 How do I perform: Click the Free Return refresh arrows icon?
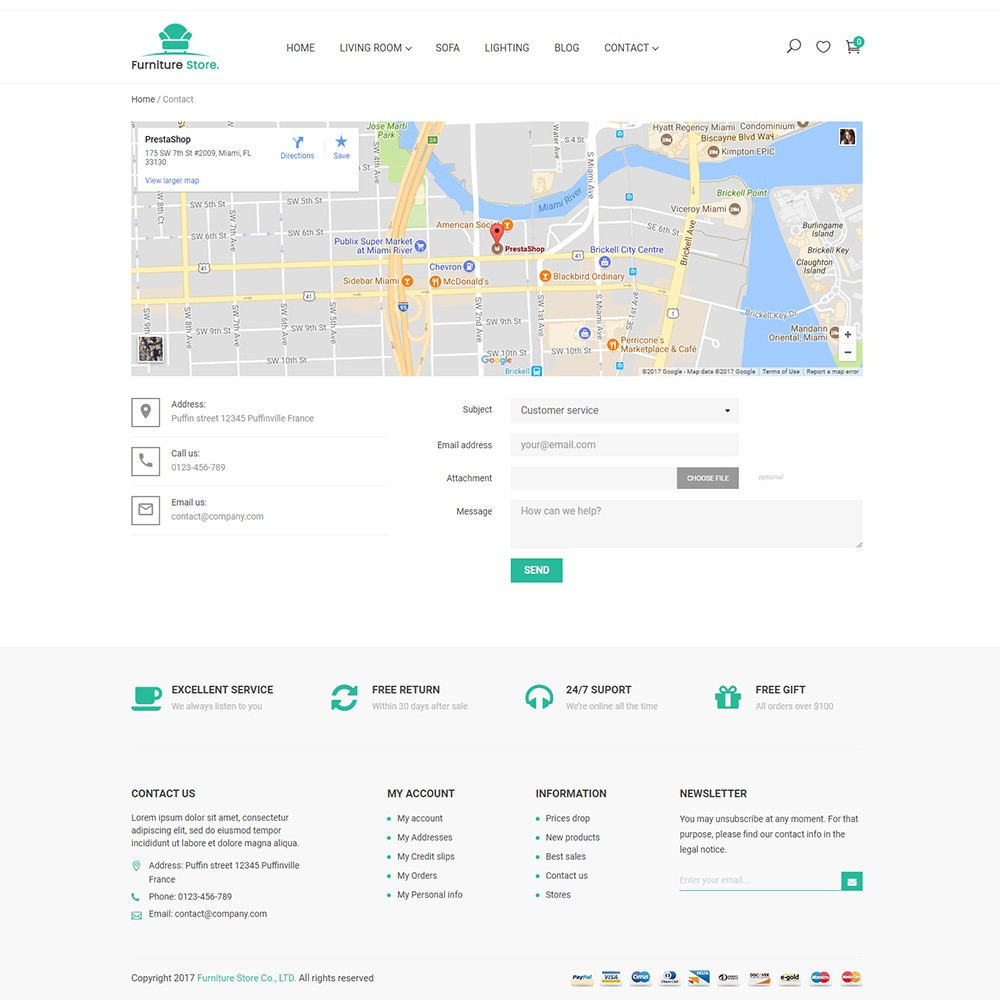tap(344, 698)
